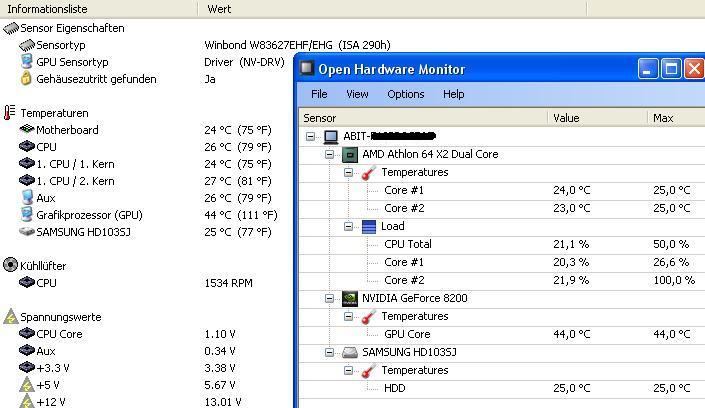Maximize the Open Hardware Monitor window
The width and height of the screenshot is (705, 408).
coord(671,69)
